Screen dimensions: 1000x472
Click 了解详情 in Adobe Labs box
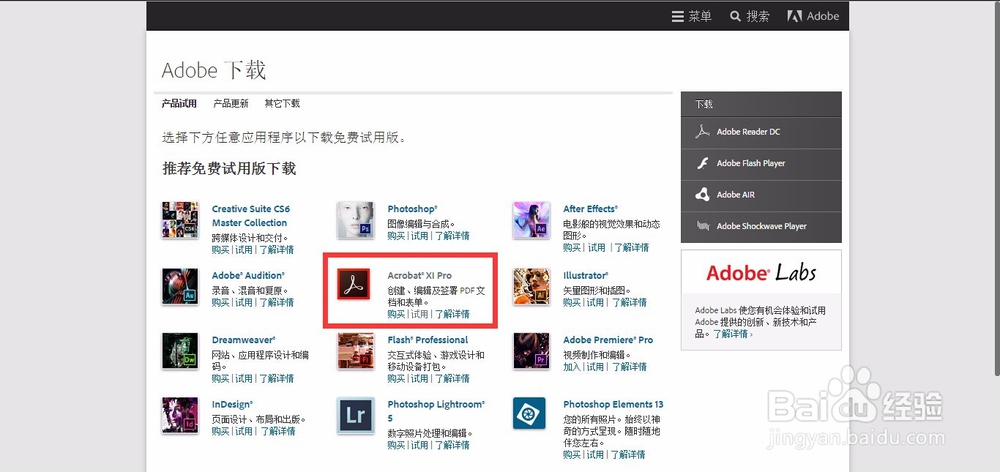pos(732,334)
